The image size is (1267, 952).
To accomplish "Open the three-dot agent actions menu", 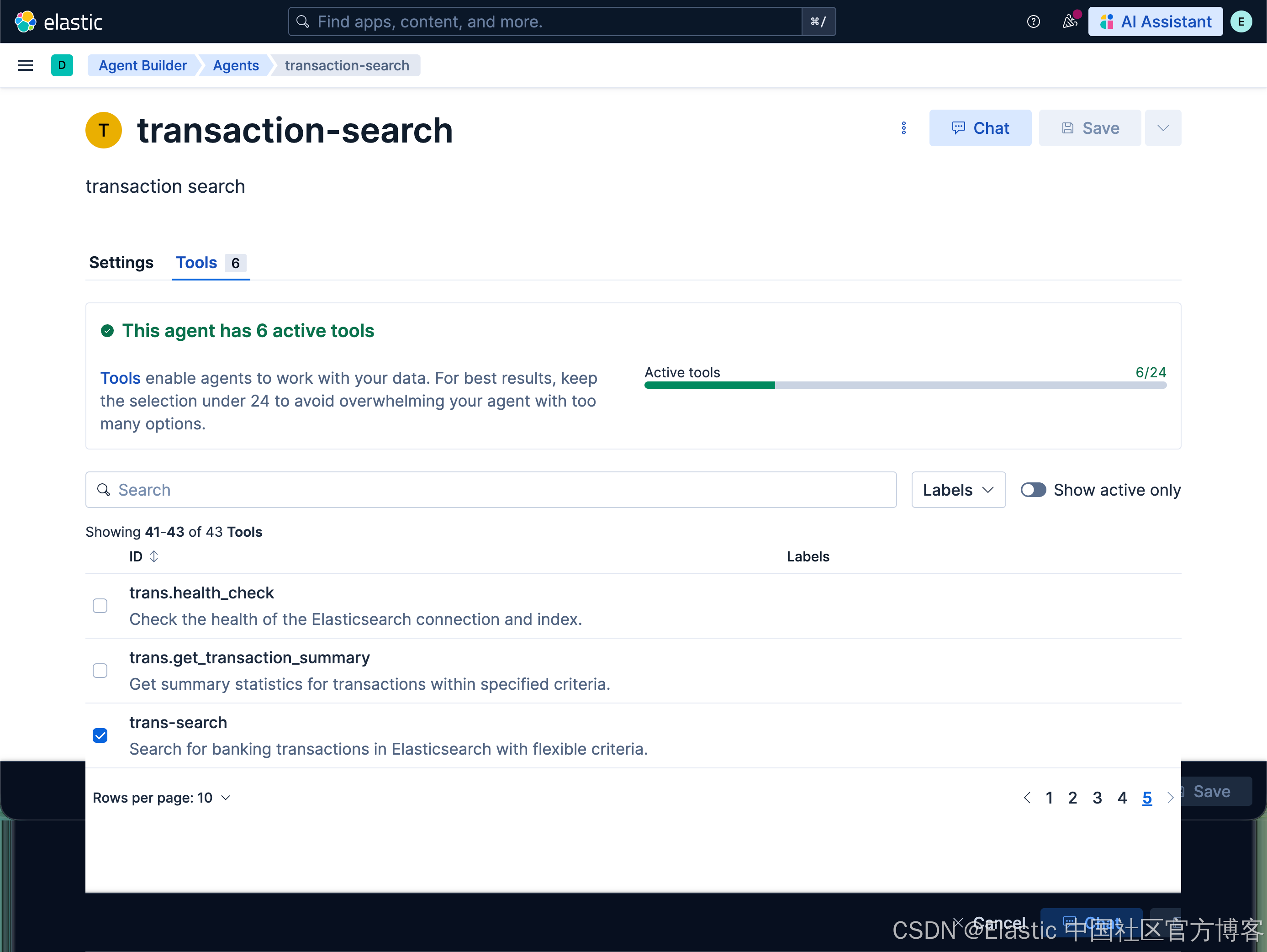I will (903, 128).
